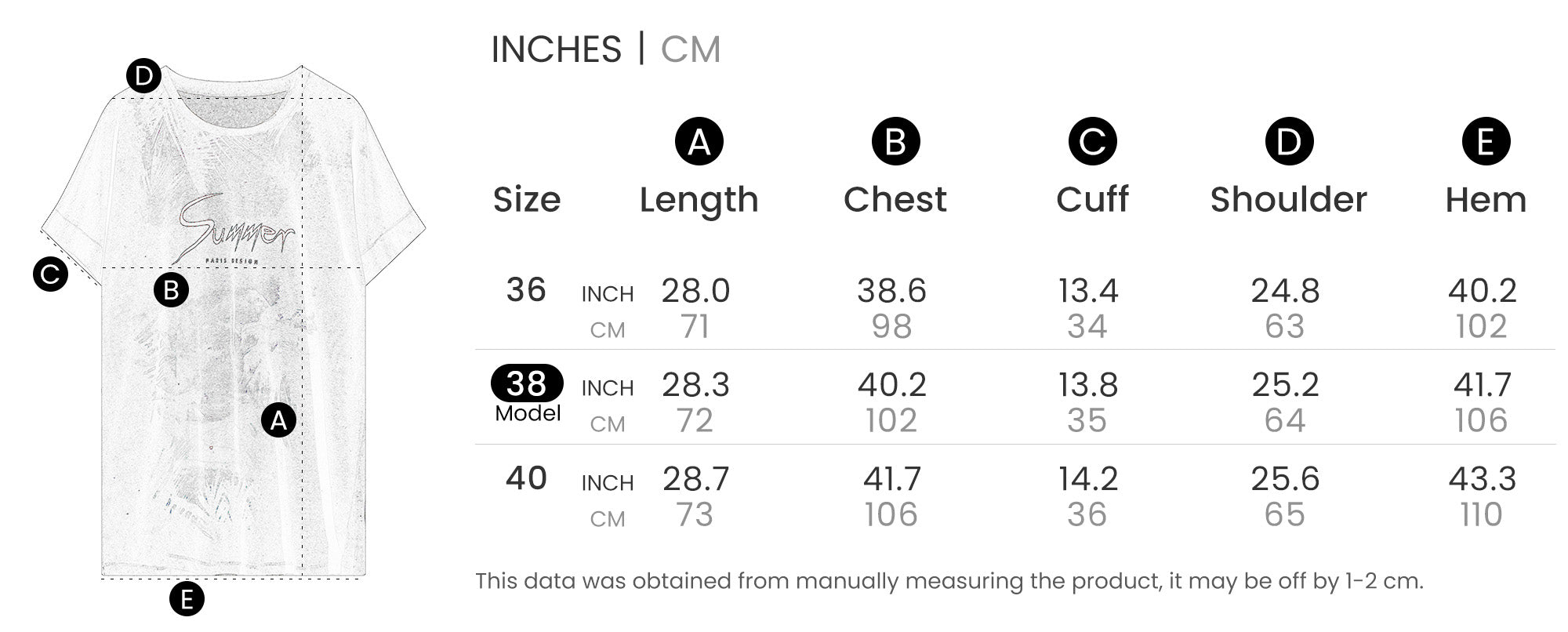Select size 36 row label
1568x632 pixels.
click(x=526, y=290)
